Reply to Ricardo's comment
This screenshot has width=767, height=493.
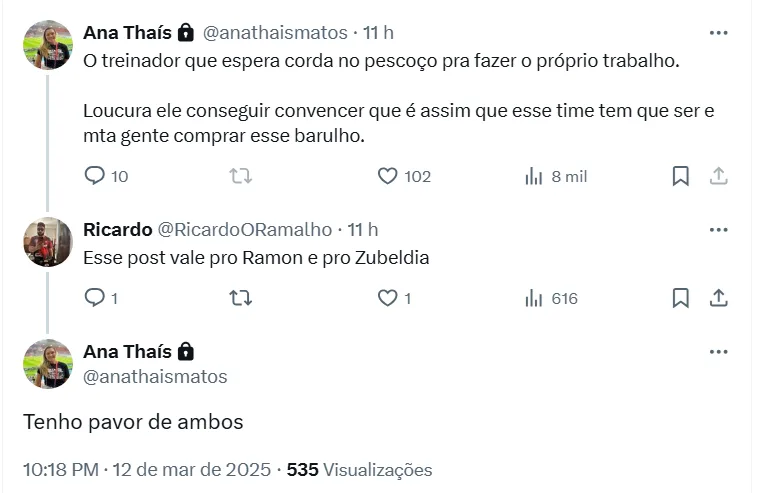[95, 298]
